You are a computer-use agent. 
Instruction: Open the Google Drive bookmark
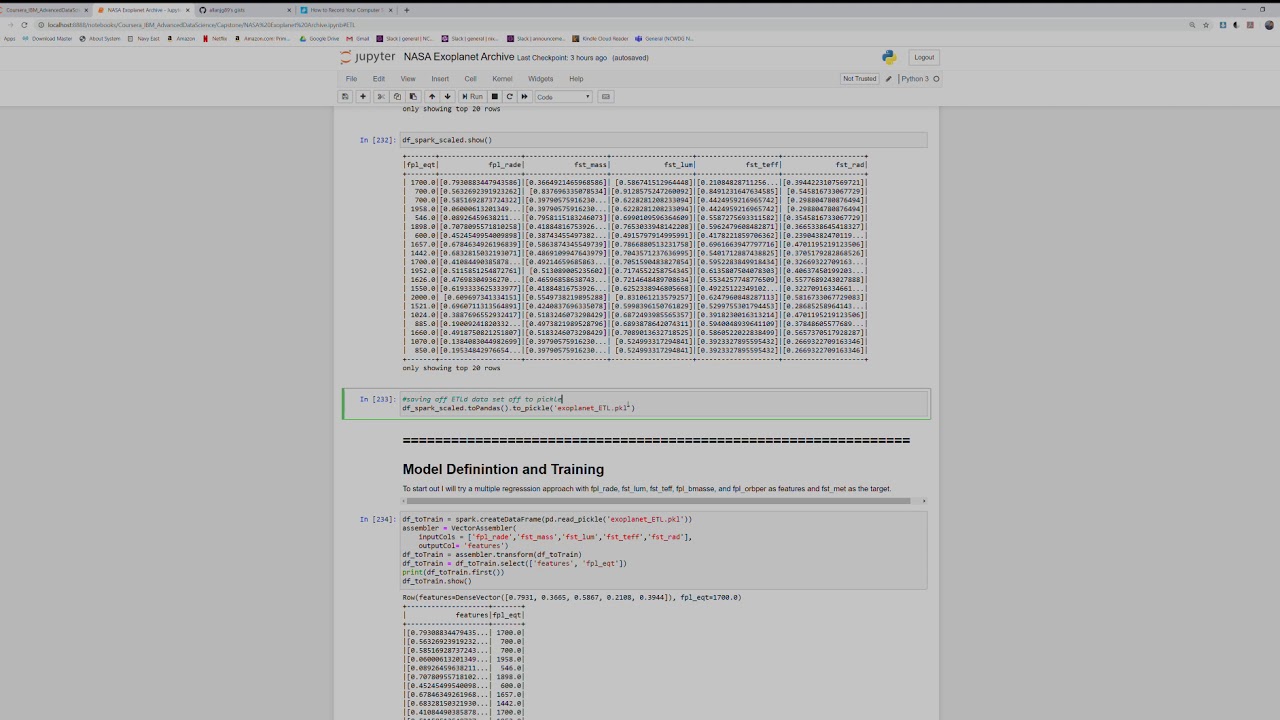pyautogui.click(x=319, y=39)
